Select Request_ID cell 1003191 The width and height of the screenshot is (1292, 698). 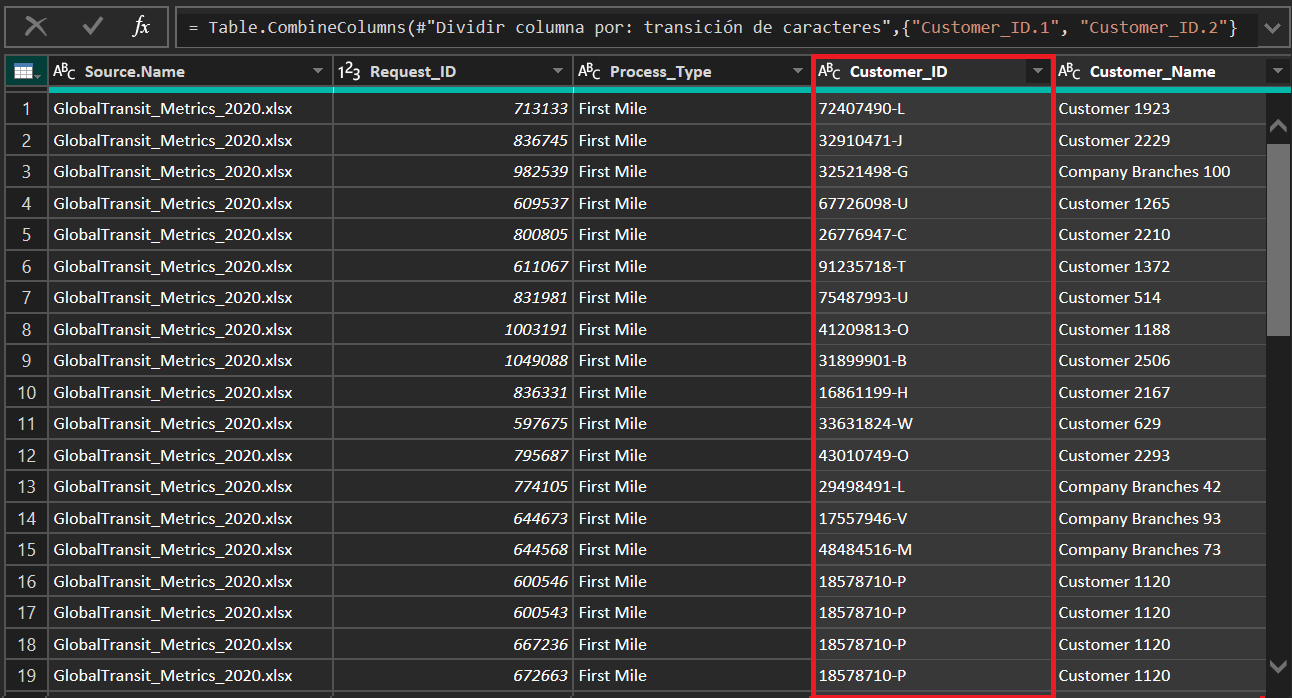[x=453, y=329]
